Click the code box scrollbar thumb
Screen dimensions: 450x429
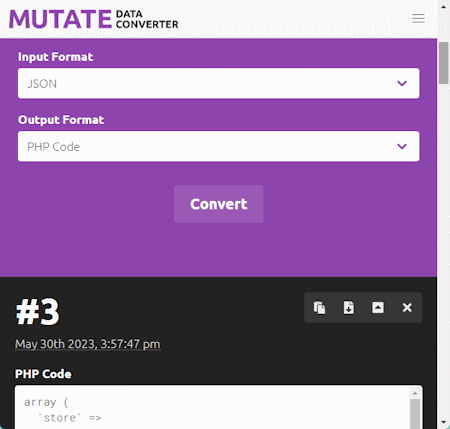point(415,413)
